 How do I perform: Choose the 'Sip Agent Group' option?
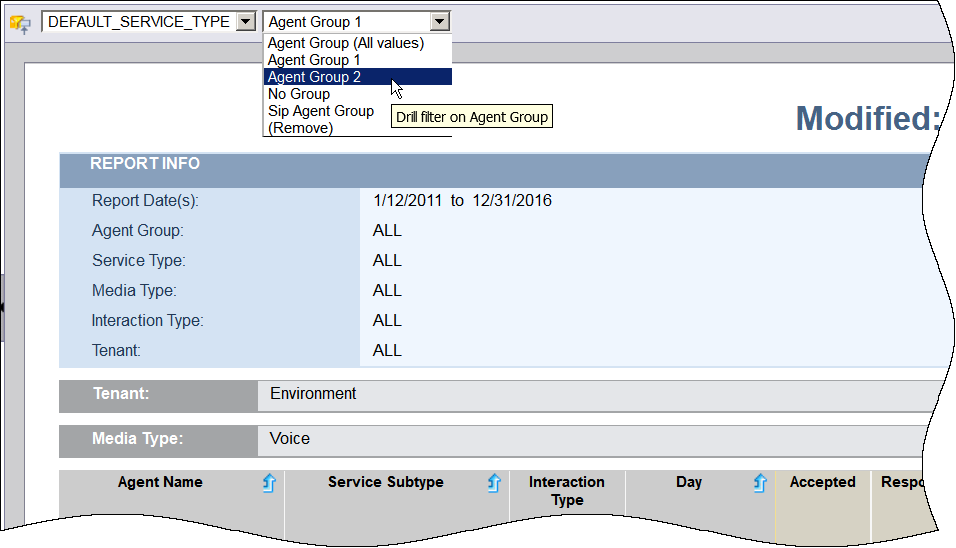coord(321,111)
